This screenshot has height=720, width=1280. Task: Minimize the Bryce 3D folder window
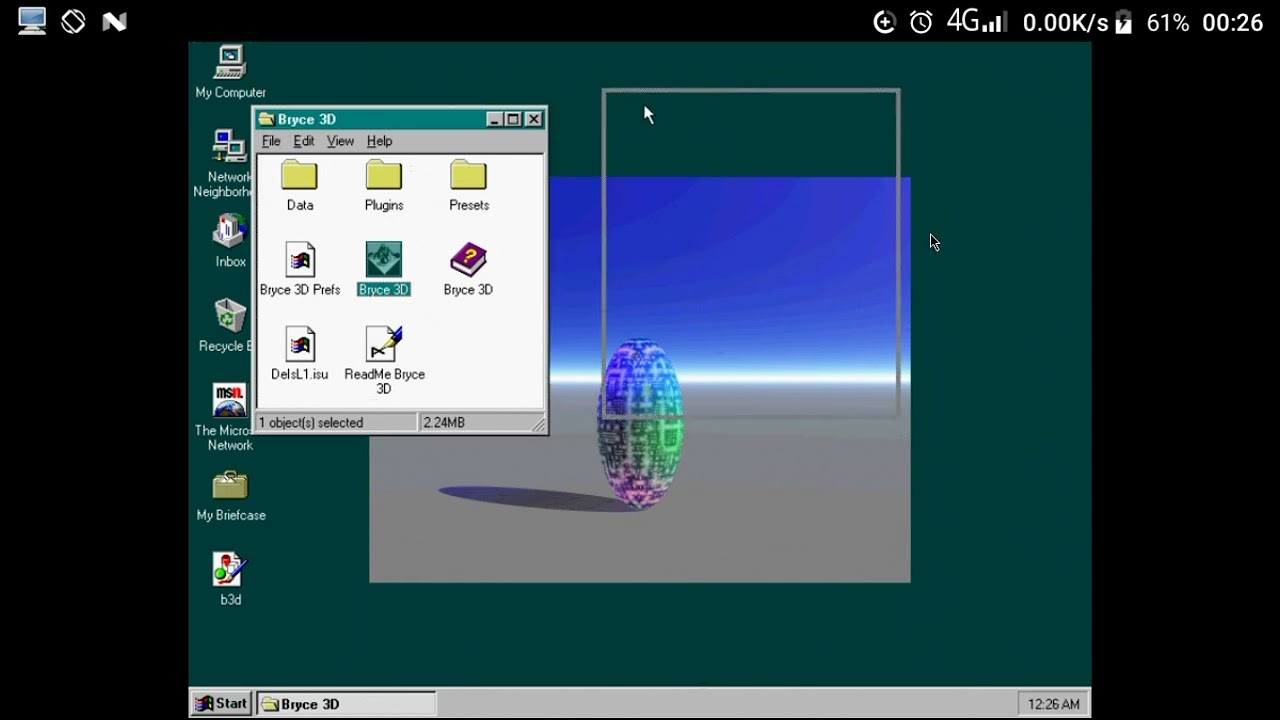[494, 119]
